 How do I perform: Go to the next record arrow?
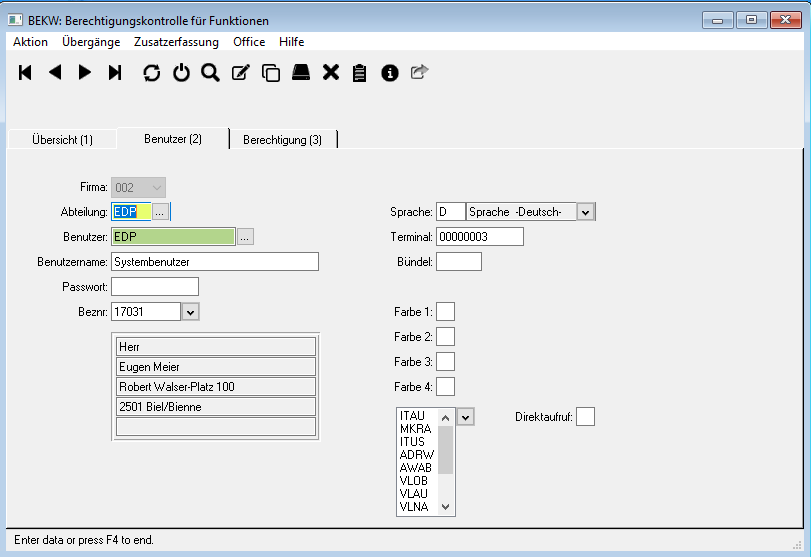coord(85,72)
